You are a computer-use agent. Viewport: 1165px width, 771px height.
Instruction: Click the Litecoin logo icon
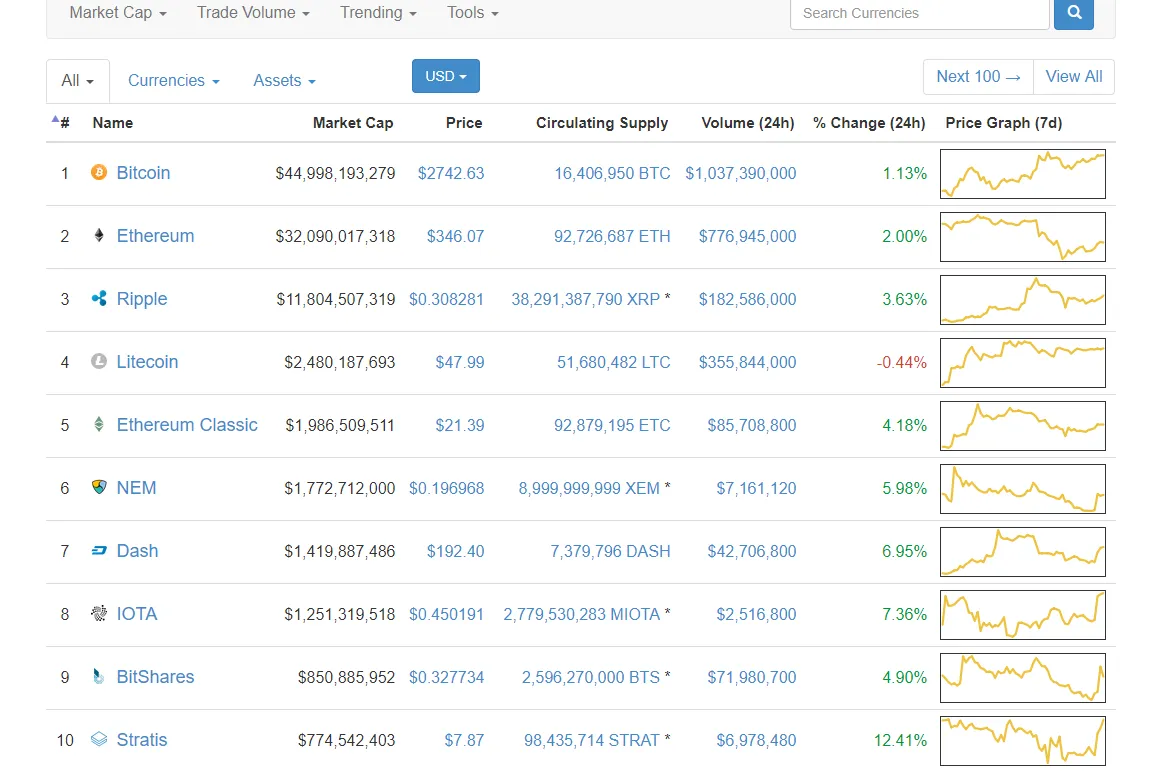pos(99,361)
